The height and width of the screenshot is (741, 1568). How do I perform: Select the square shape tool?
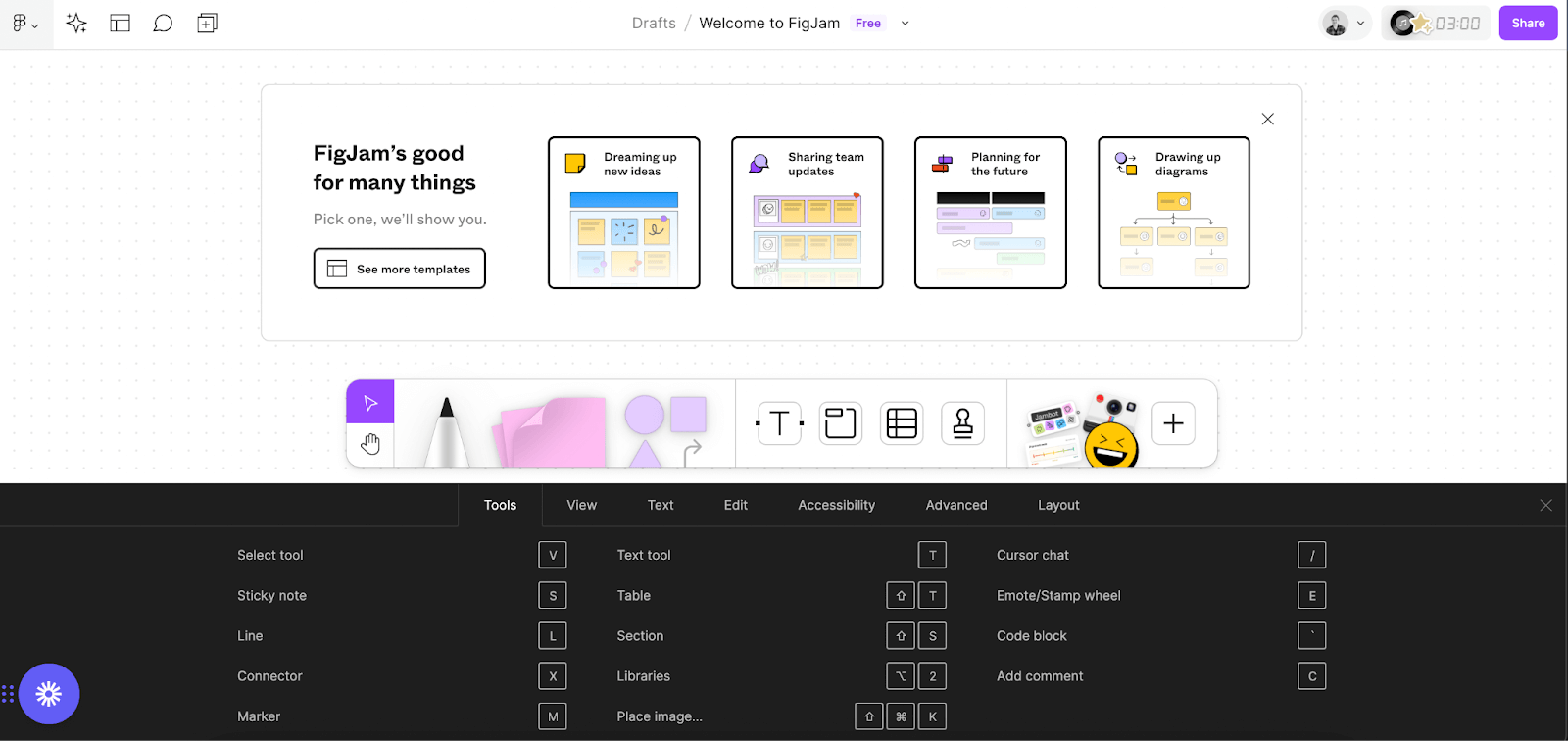pyautogui.click(x=688, y=414)
